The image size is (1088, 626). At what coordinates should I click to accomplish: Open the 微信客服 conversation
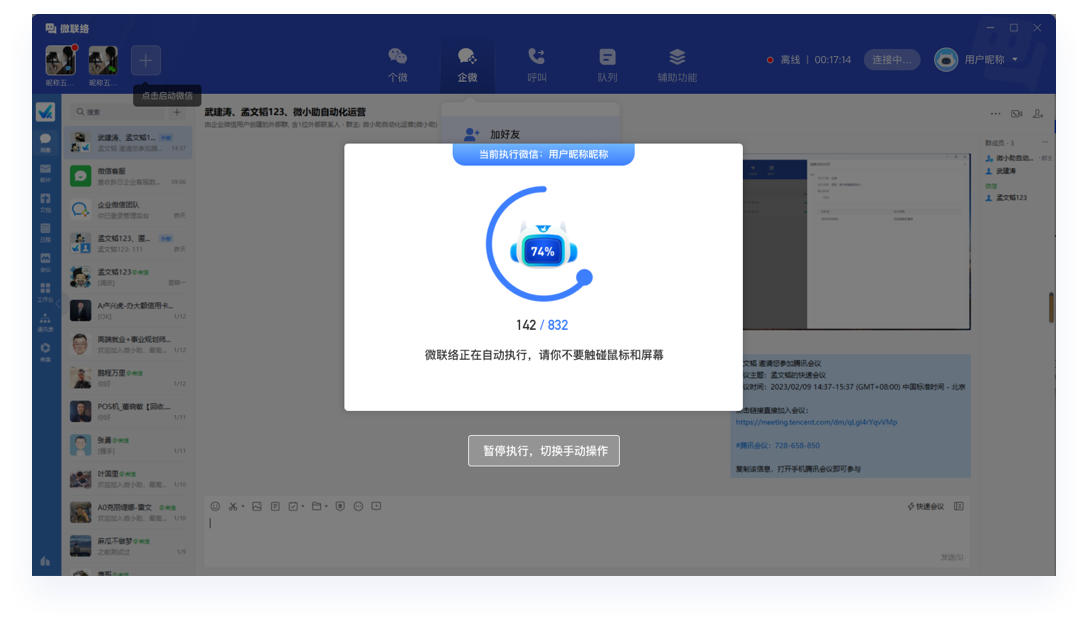pos(128,176)
